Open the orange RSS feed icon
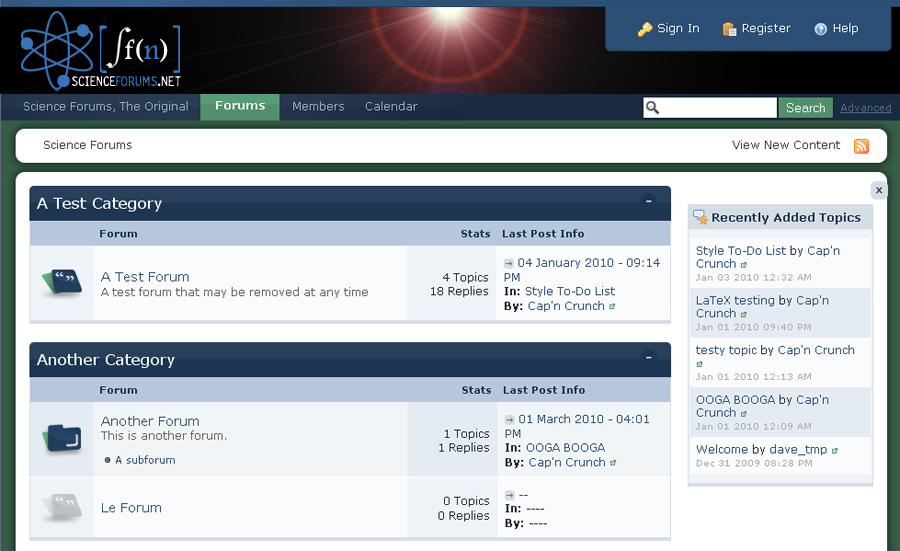 861,146
